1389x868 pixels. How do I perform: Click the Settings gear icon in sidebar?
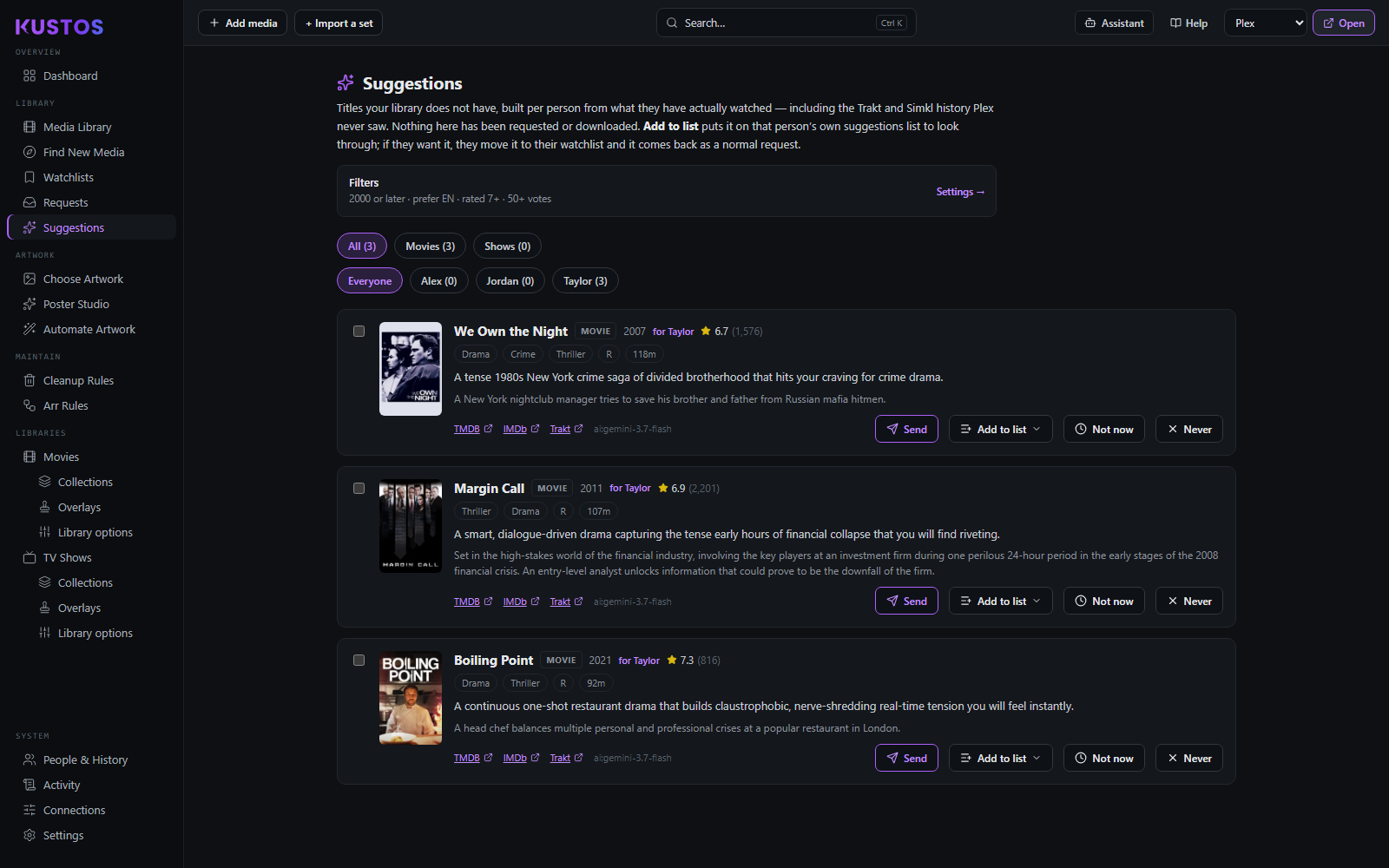click(x=30, y=835)
